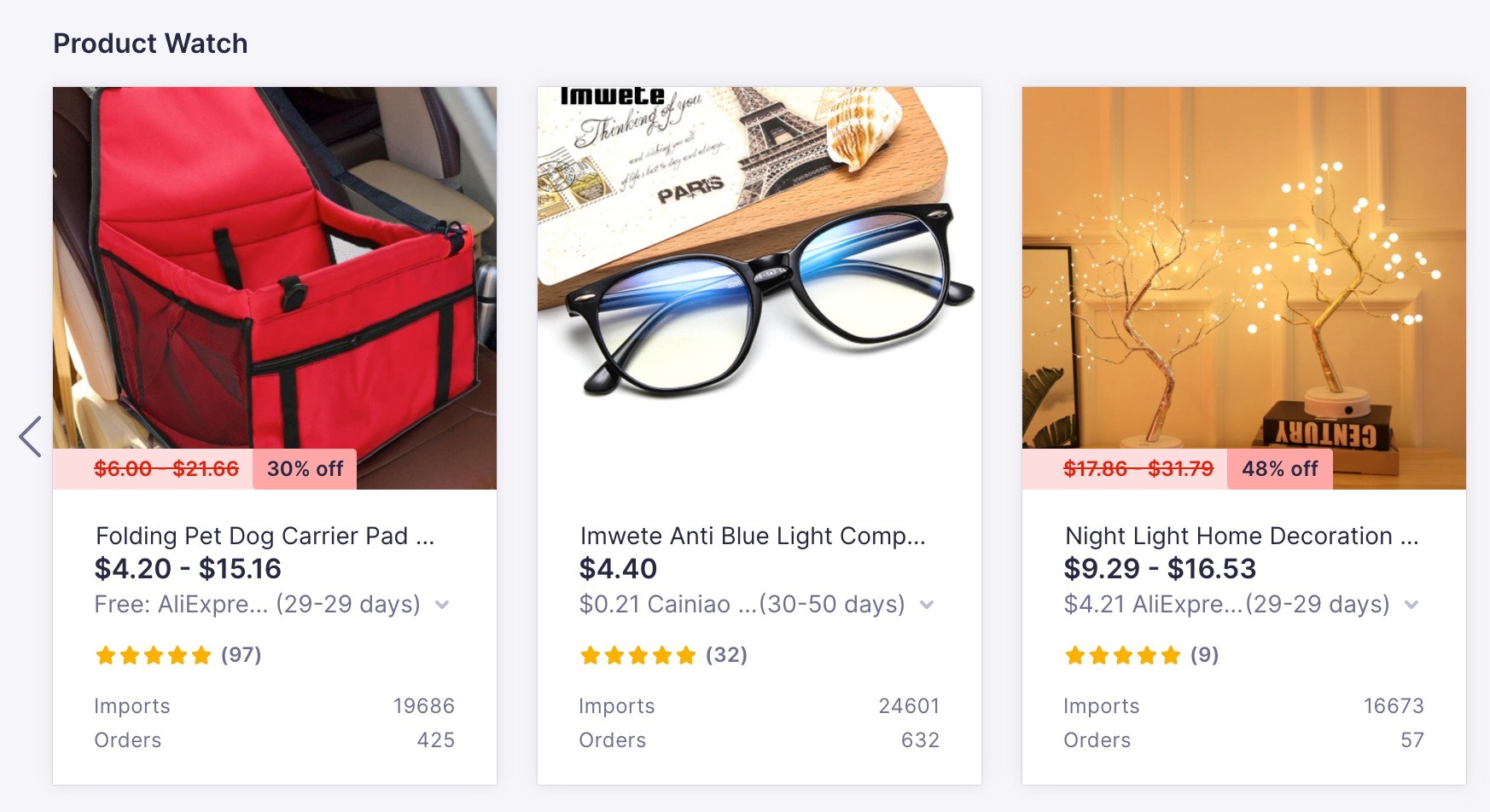Open the Night Light Home Decoration title
The image size is (1490, 812).
pos(1241,536)
